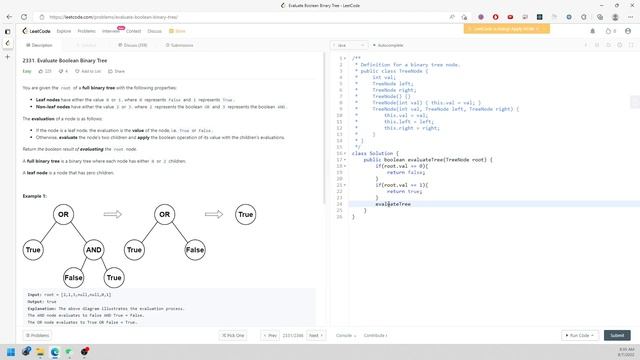Open Windows Start menu

point(11,352)
